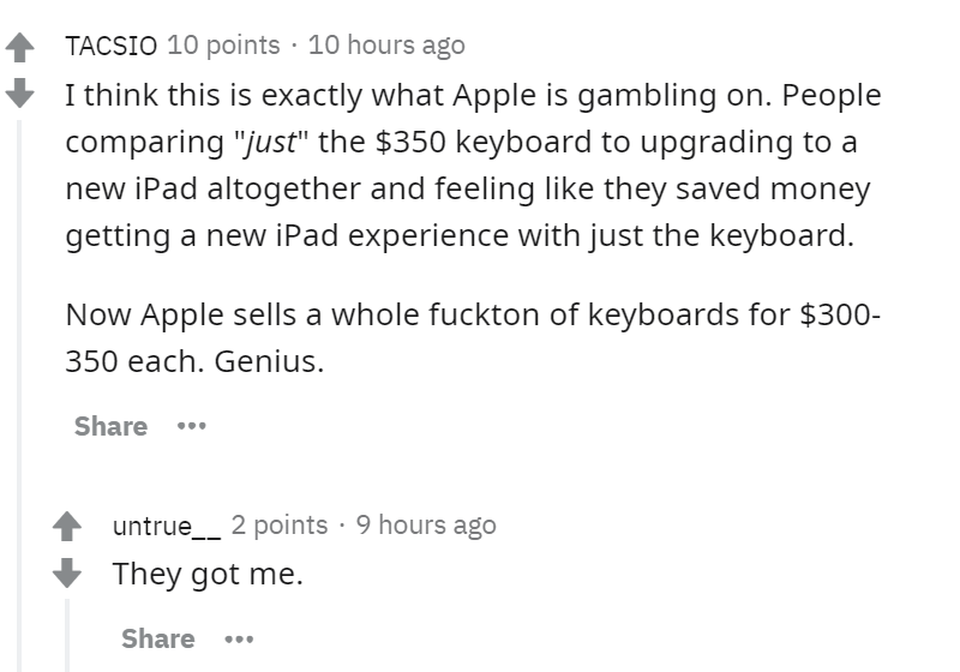The height and width of the screenshot is (672, 960).
Task: Click the paragraph starting 'Now Apple sells'
Action: coord(473,338)
